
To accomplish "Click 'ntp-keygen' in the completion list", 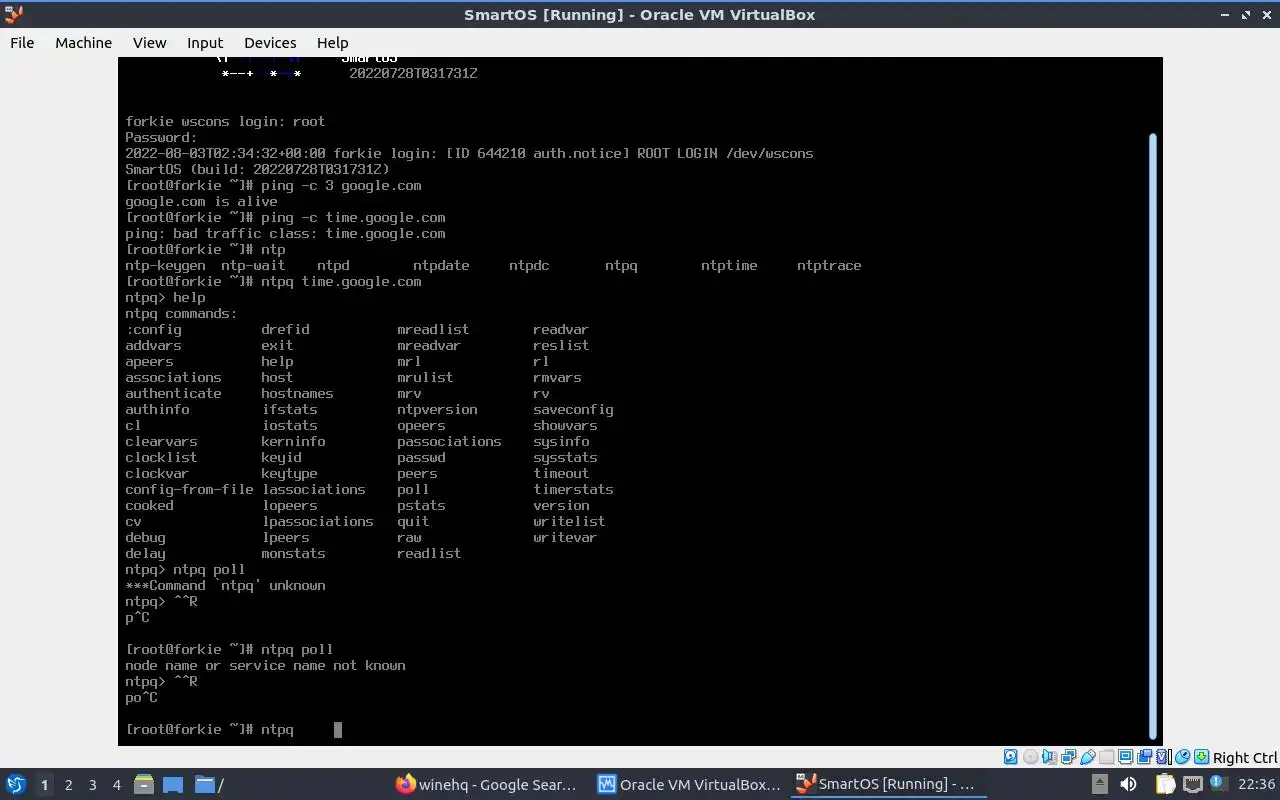I will click(165, 266).
